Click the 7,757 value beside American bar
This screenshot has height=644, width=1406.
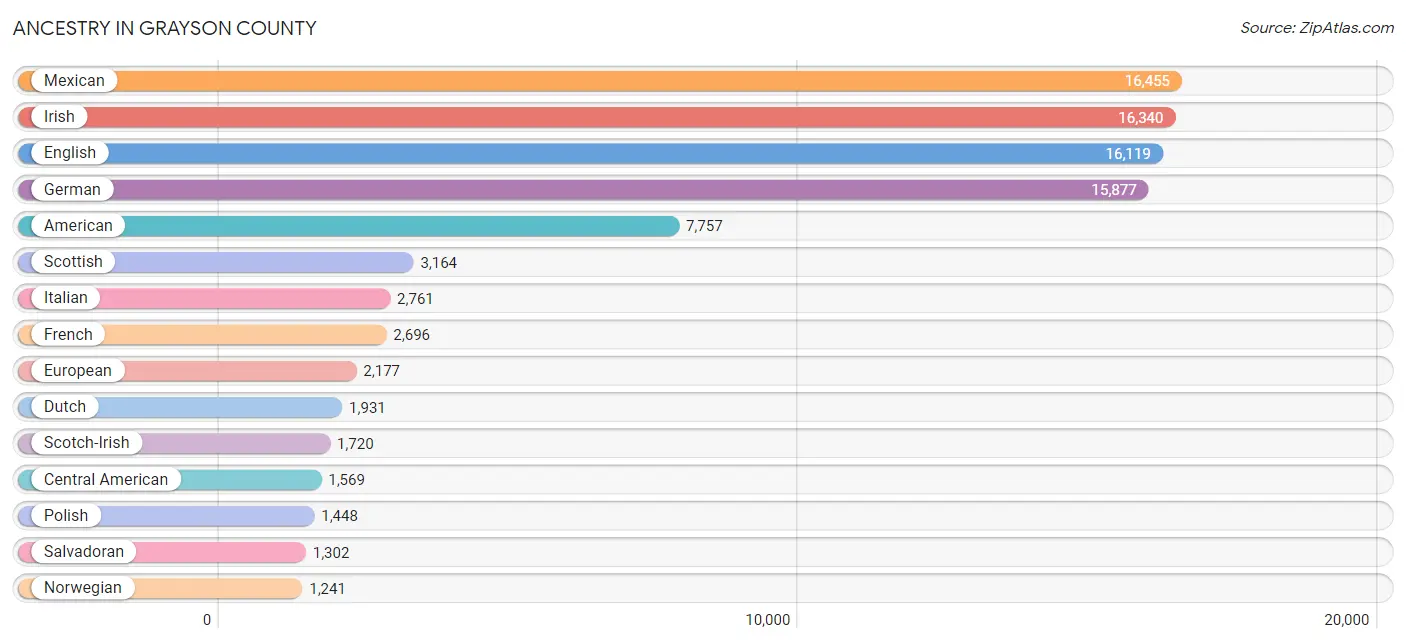pyautogui.click(x=704, y=226)
